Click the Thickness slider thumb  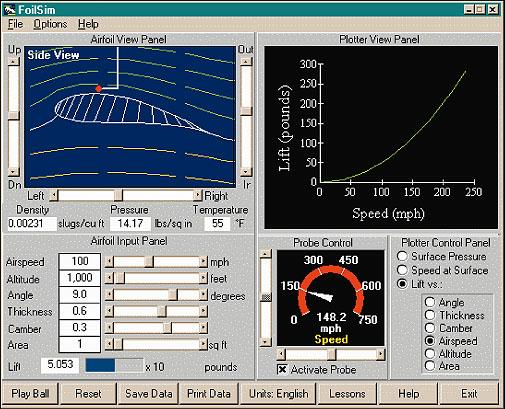point(162,311)
